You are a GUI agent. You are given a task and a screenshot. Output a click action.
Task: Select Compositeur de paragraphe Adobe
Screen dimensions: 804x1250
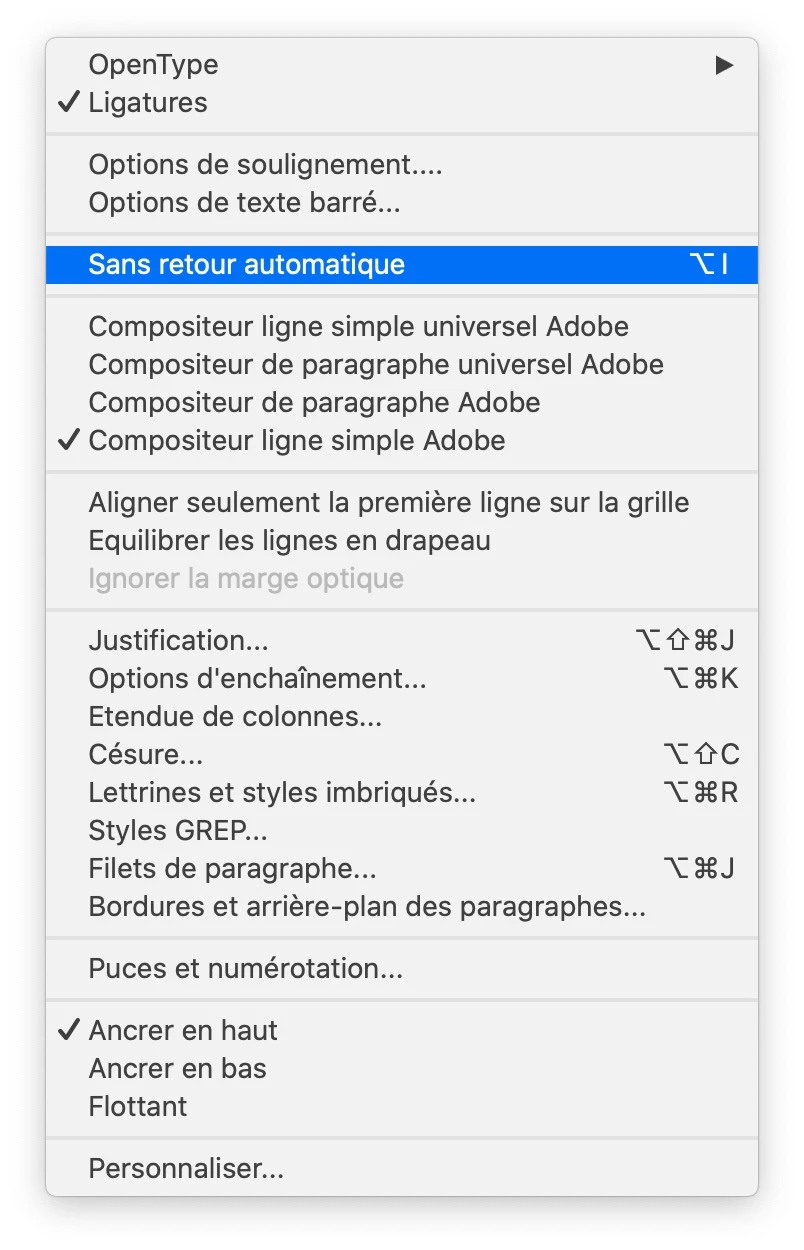click(314, 403)
